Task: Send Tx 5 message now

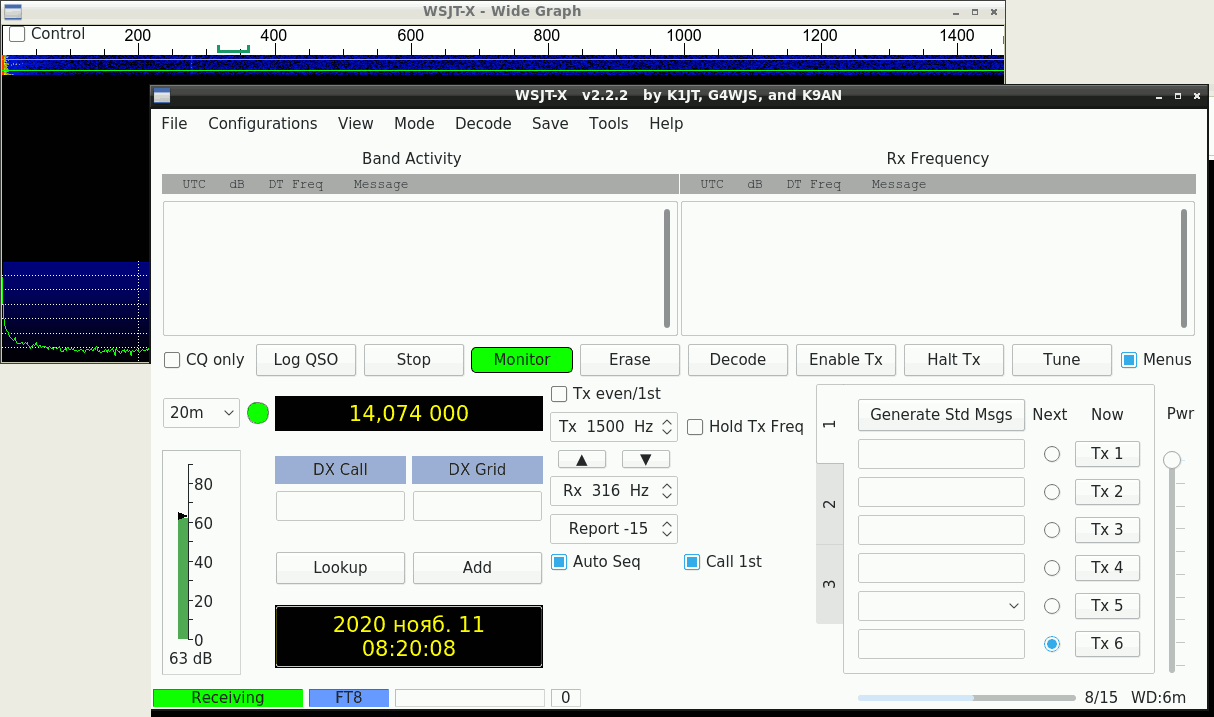Action: 1107,606
